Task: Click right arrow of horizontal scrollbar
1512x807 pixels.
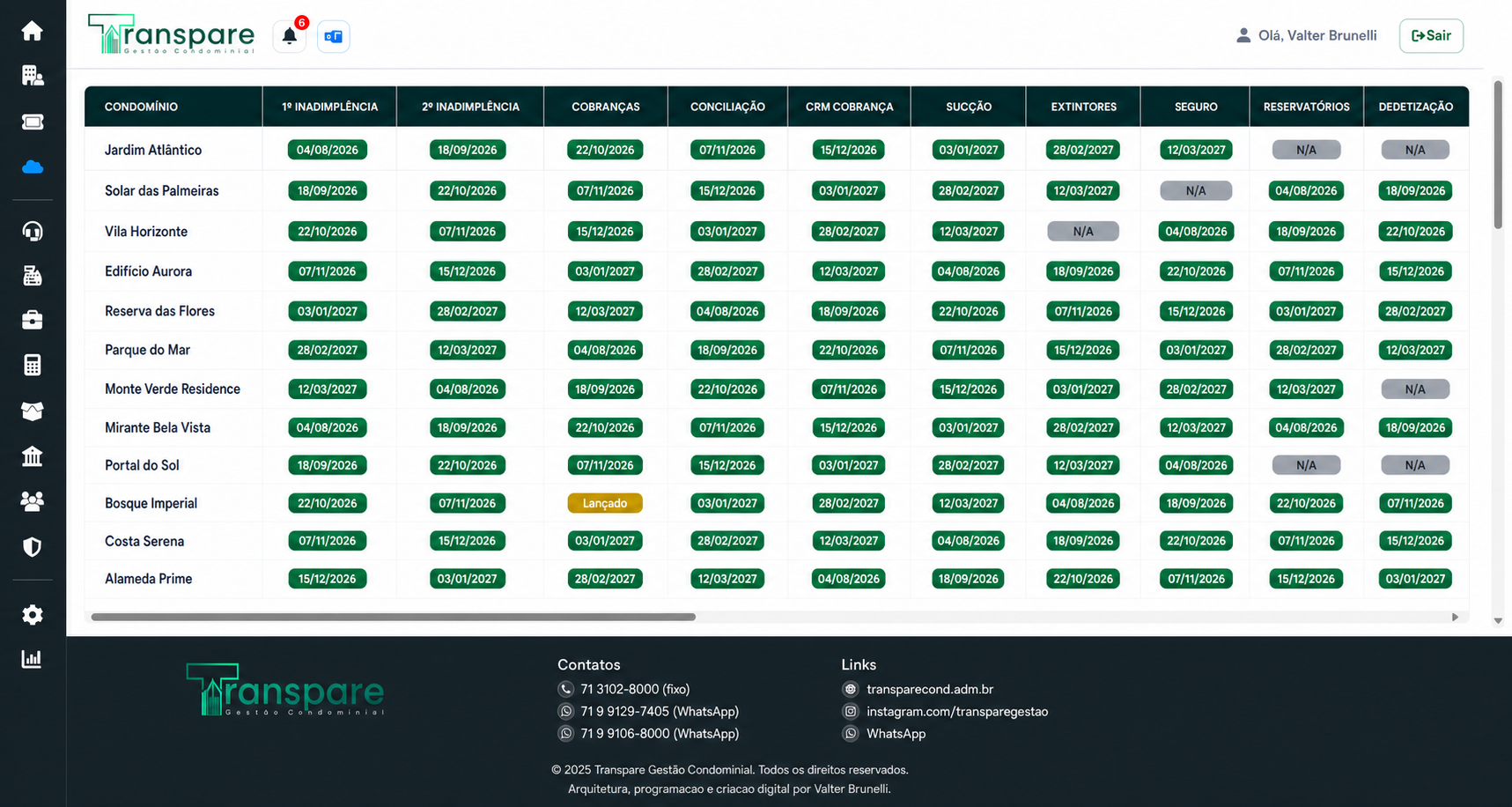Action: click(1455, 617)
